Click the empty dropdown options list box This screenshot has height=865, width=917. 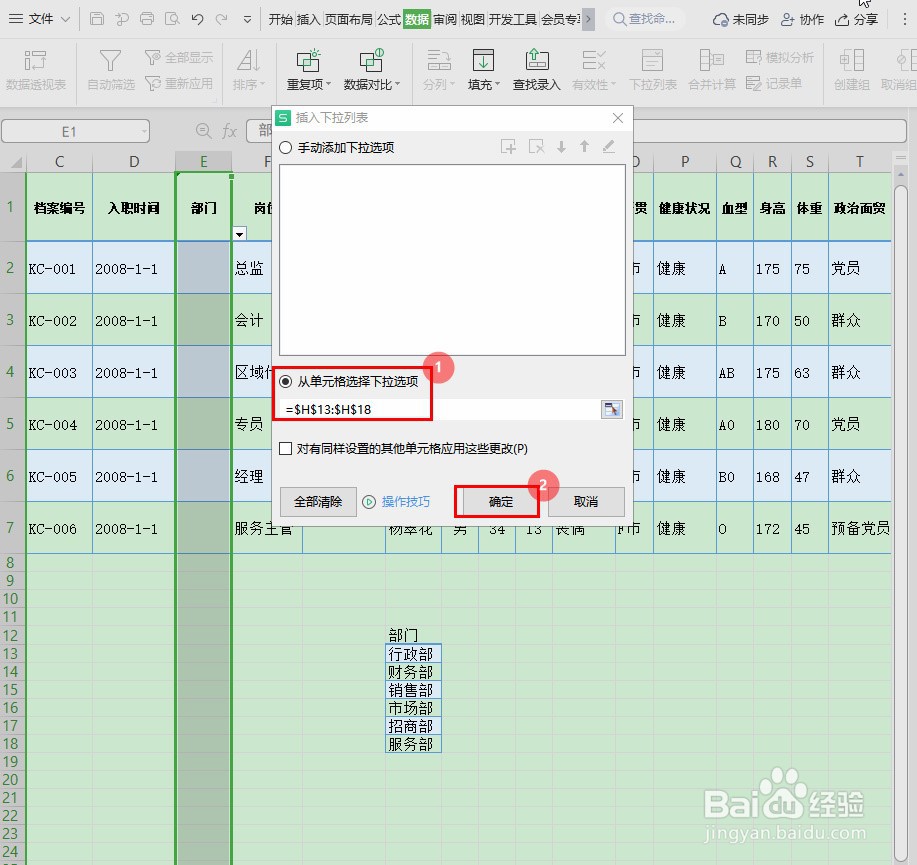tap(452, 260)
